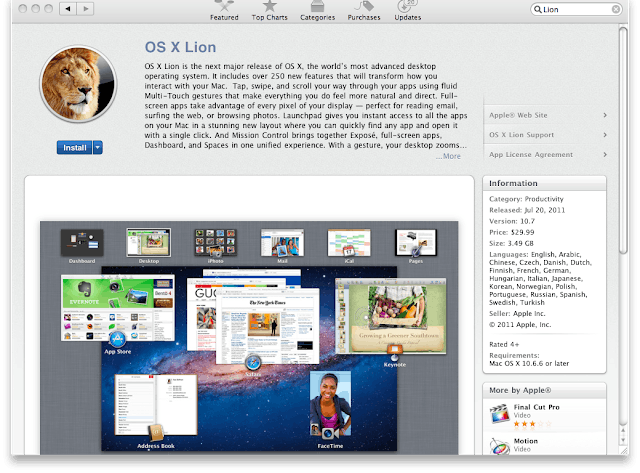Screen dimensions: 640x473
Task: Click the Dashboard space thumbnail in screenshot
Action: click(82, 243)
